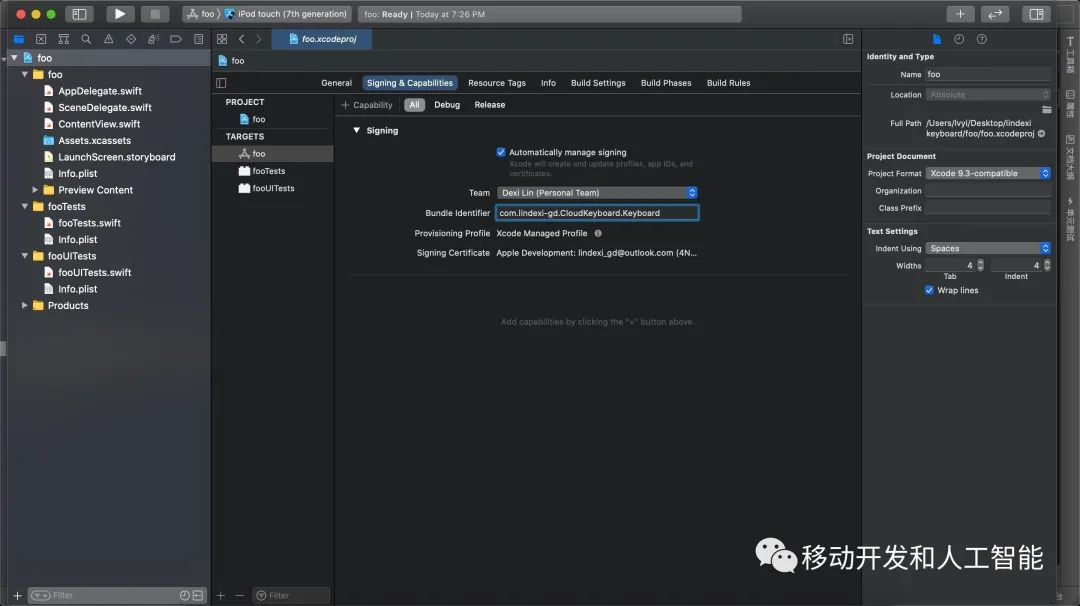Select the foo.xcodeproj editor tab
The width and height of the screenshot is (1080, 606).
(x=322, y=39)
